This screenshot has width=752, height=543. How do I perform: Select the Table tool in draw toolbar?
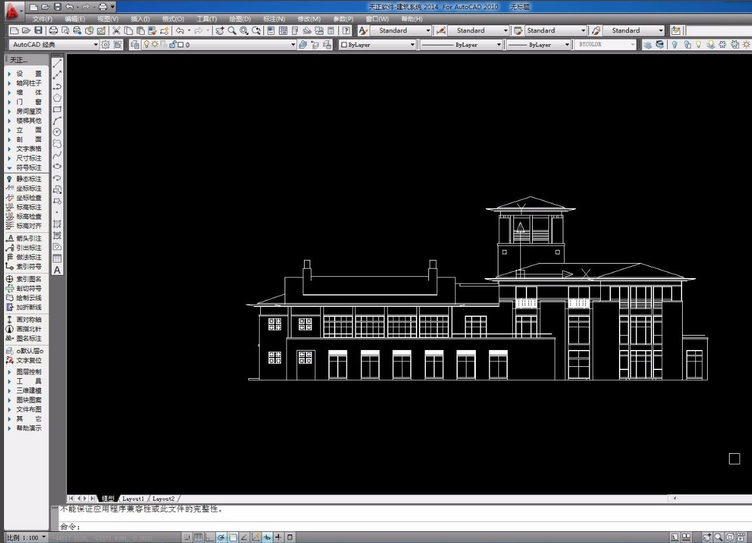click(57, 259)
